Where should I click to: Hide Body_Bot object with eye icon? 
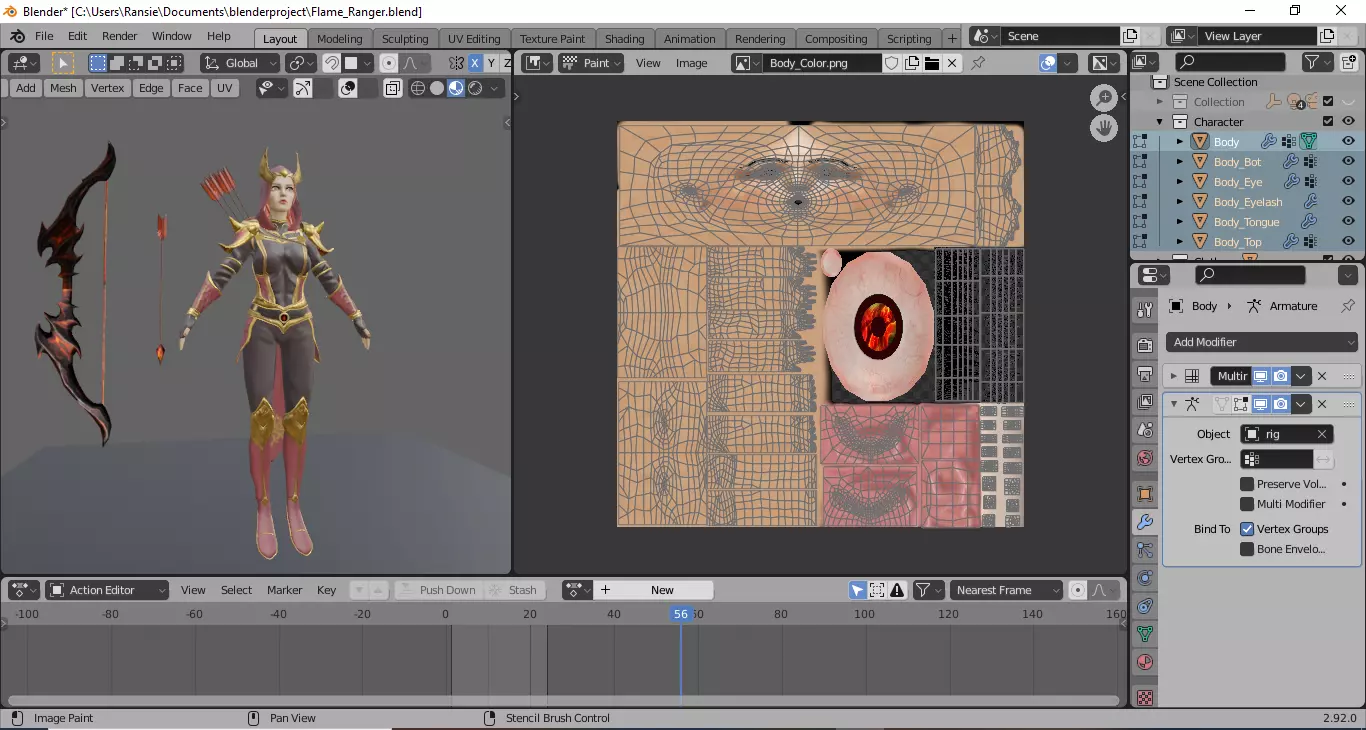pyautogui.click(x=1348, y=162)
